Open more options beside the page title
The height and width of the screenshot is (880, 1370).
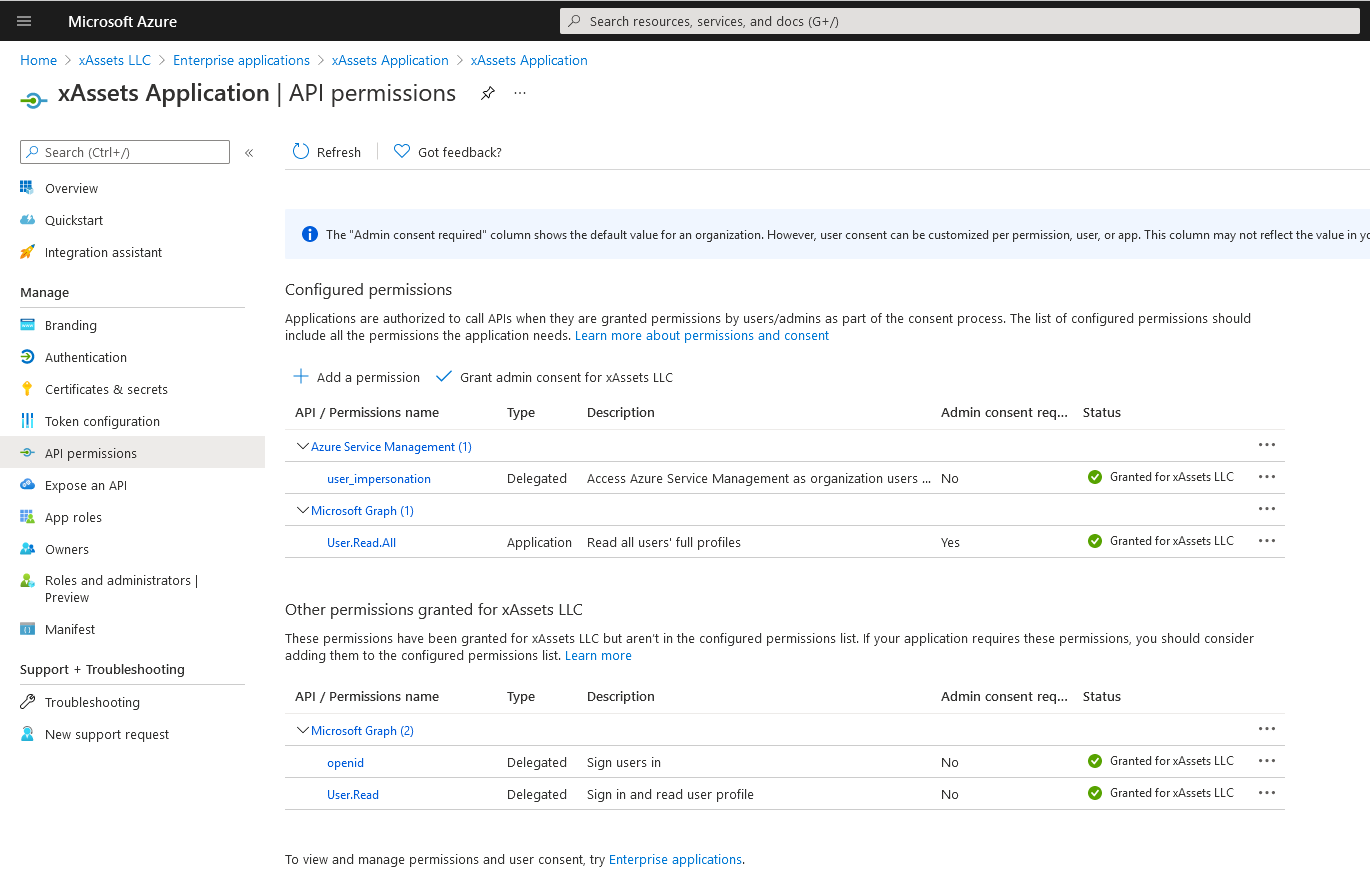tap(519, 93)
